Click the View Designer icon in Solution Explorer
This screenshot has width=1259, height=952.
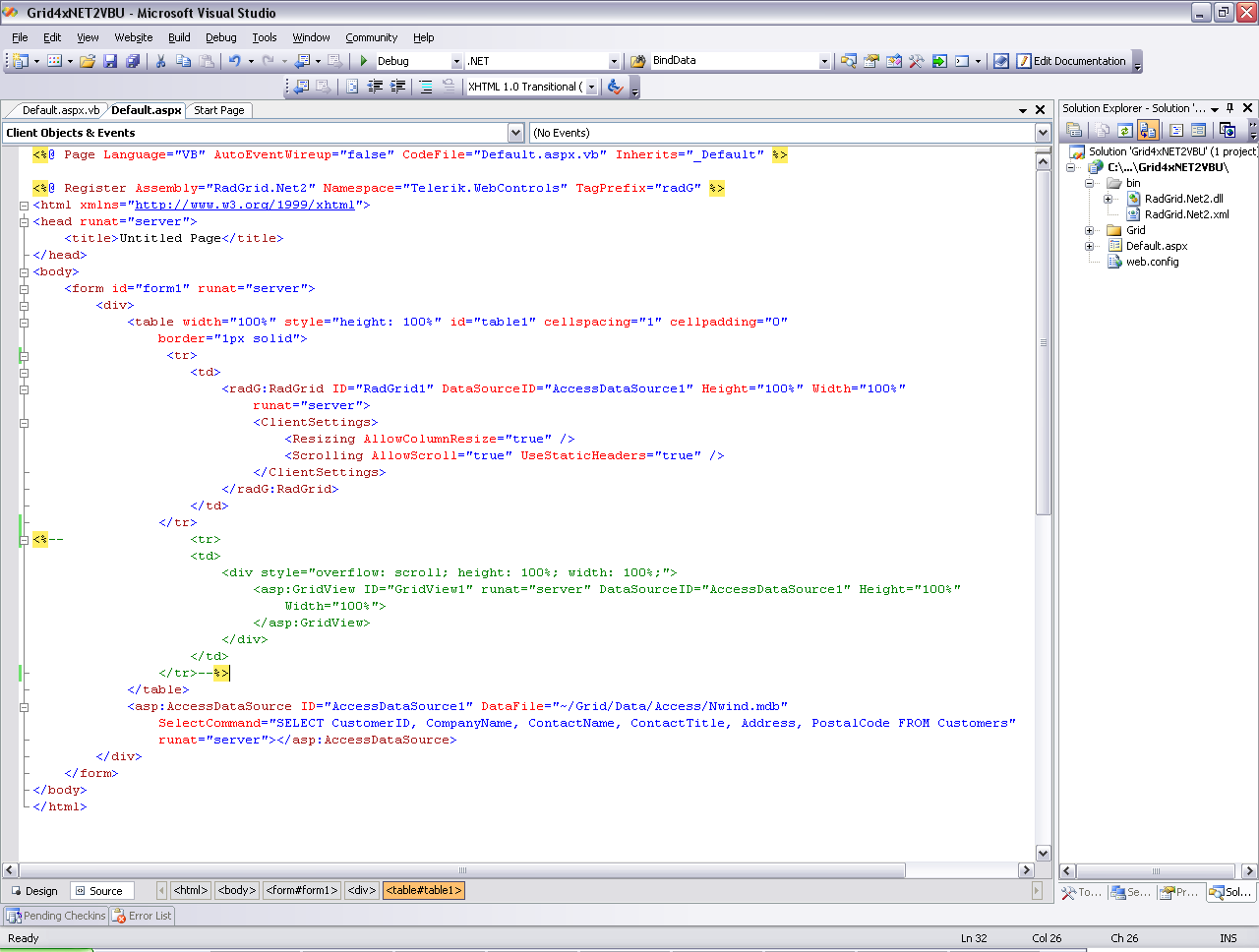point(1198,130)
